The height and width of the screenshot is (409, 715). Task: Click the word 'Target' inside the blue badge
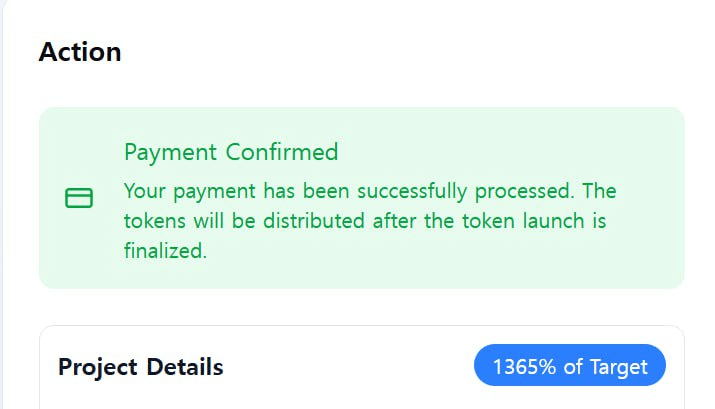(x=619, y=367)
